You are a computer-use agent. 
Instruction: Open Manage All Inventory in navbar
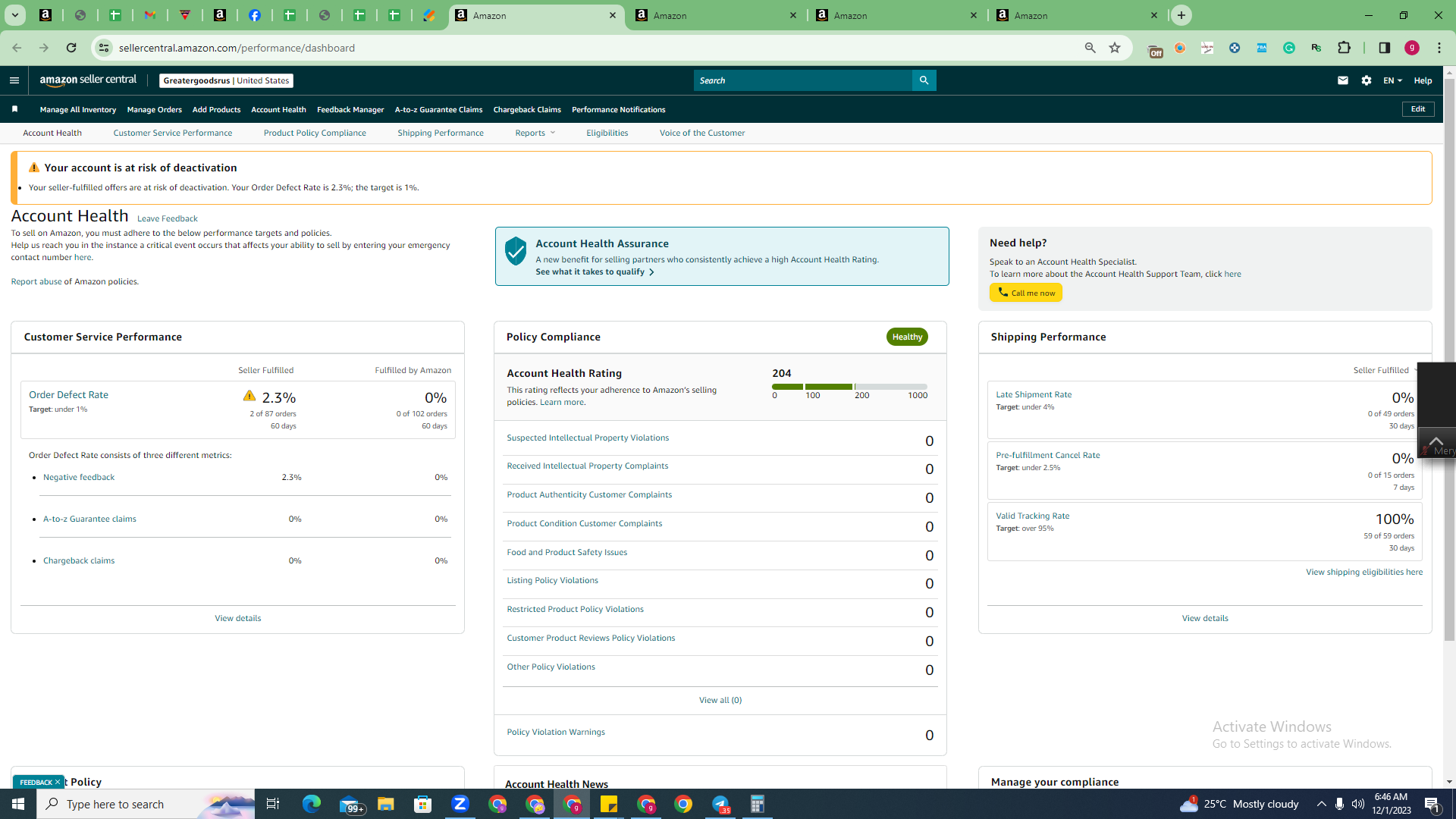tap(78, 109)
